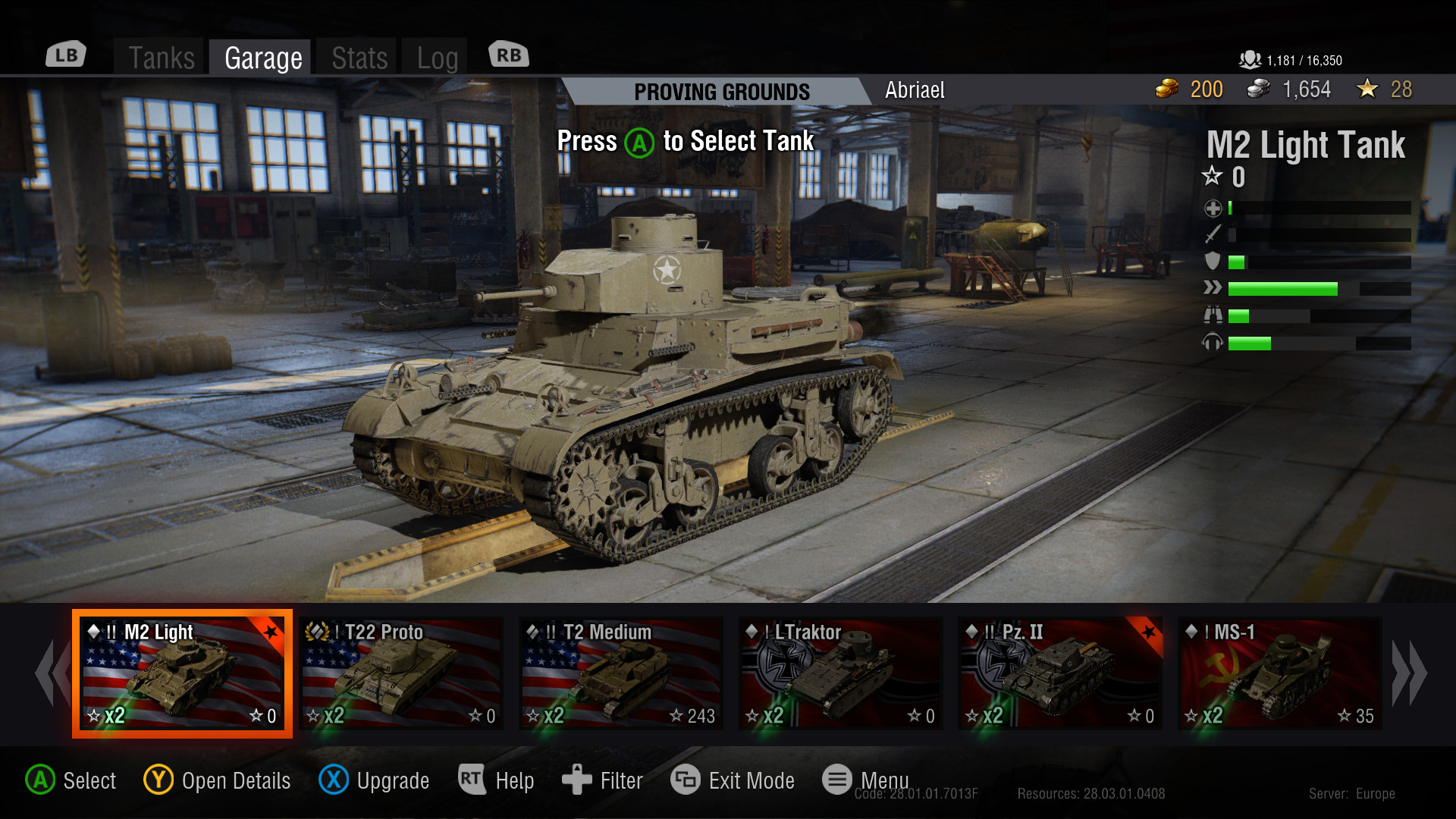Click the RT Help trigger icon
This screenshot has height=819, width=1456.
472,779
